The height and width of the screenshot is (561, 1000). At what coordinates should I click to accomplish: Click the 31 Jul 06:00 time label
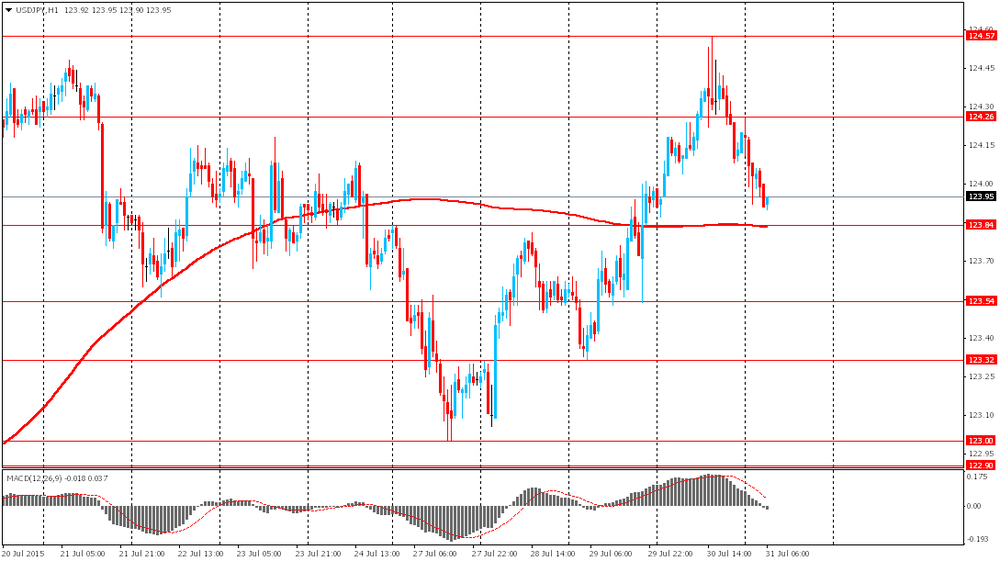pyautogui.click(x=787, y=553)
